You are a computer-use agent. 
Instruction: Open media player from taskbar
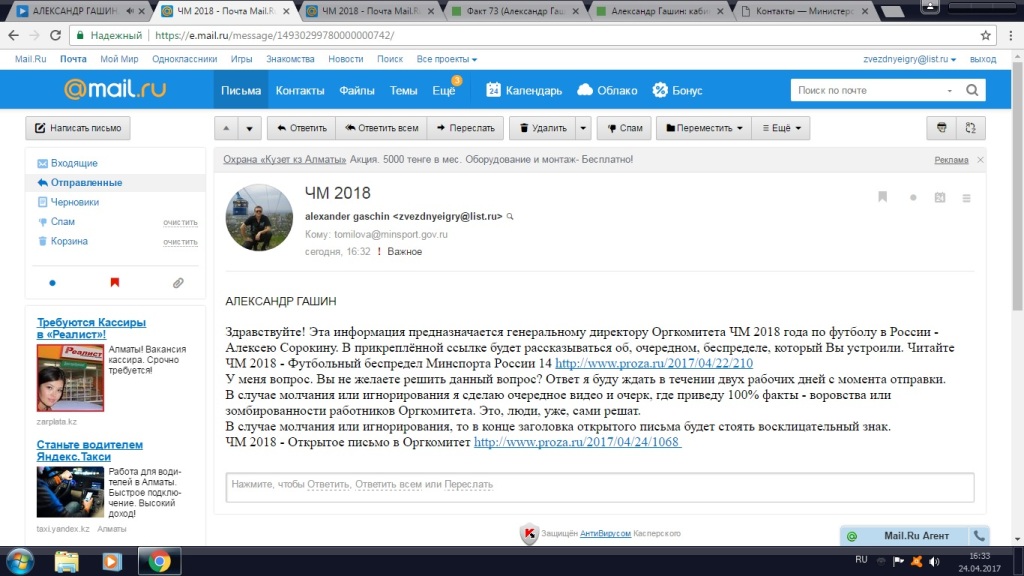pos(111,562)
